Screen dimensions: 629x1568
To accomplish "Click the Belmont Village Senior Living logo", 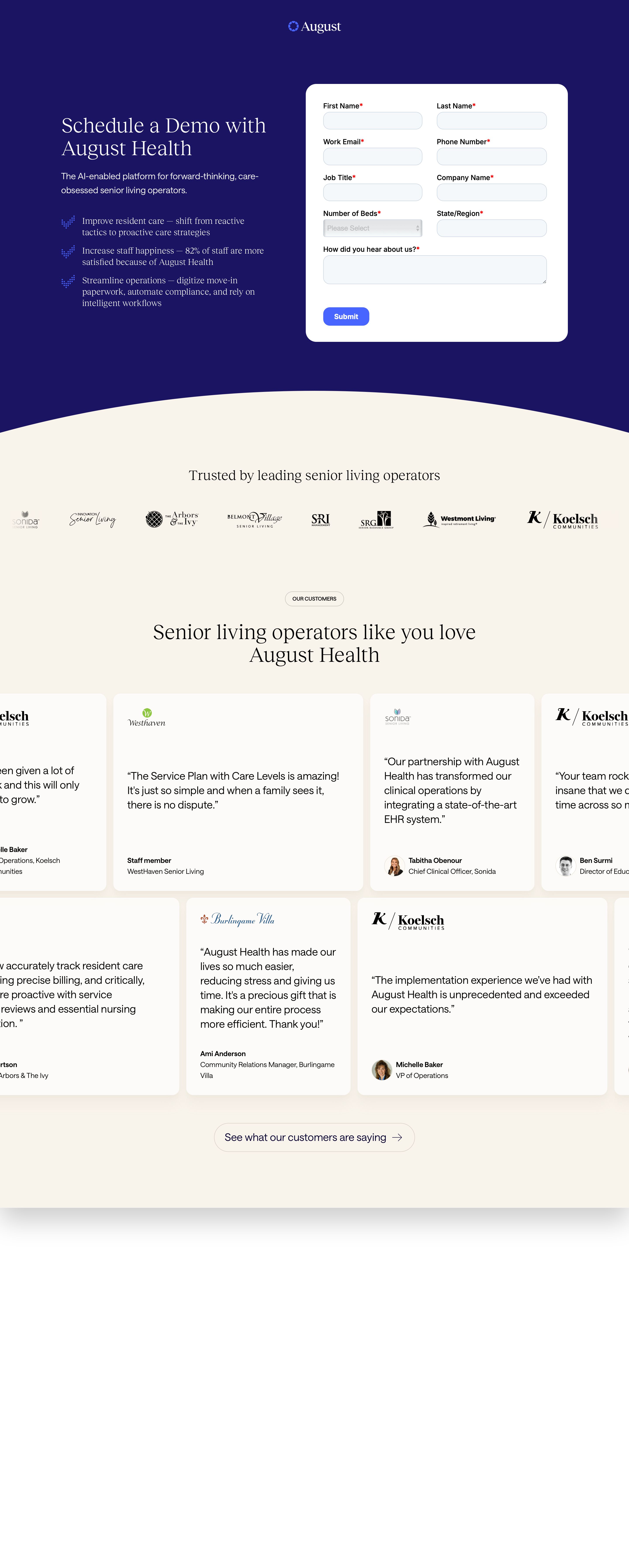I will tap(255, 519).
